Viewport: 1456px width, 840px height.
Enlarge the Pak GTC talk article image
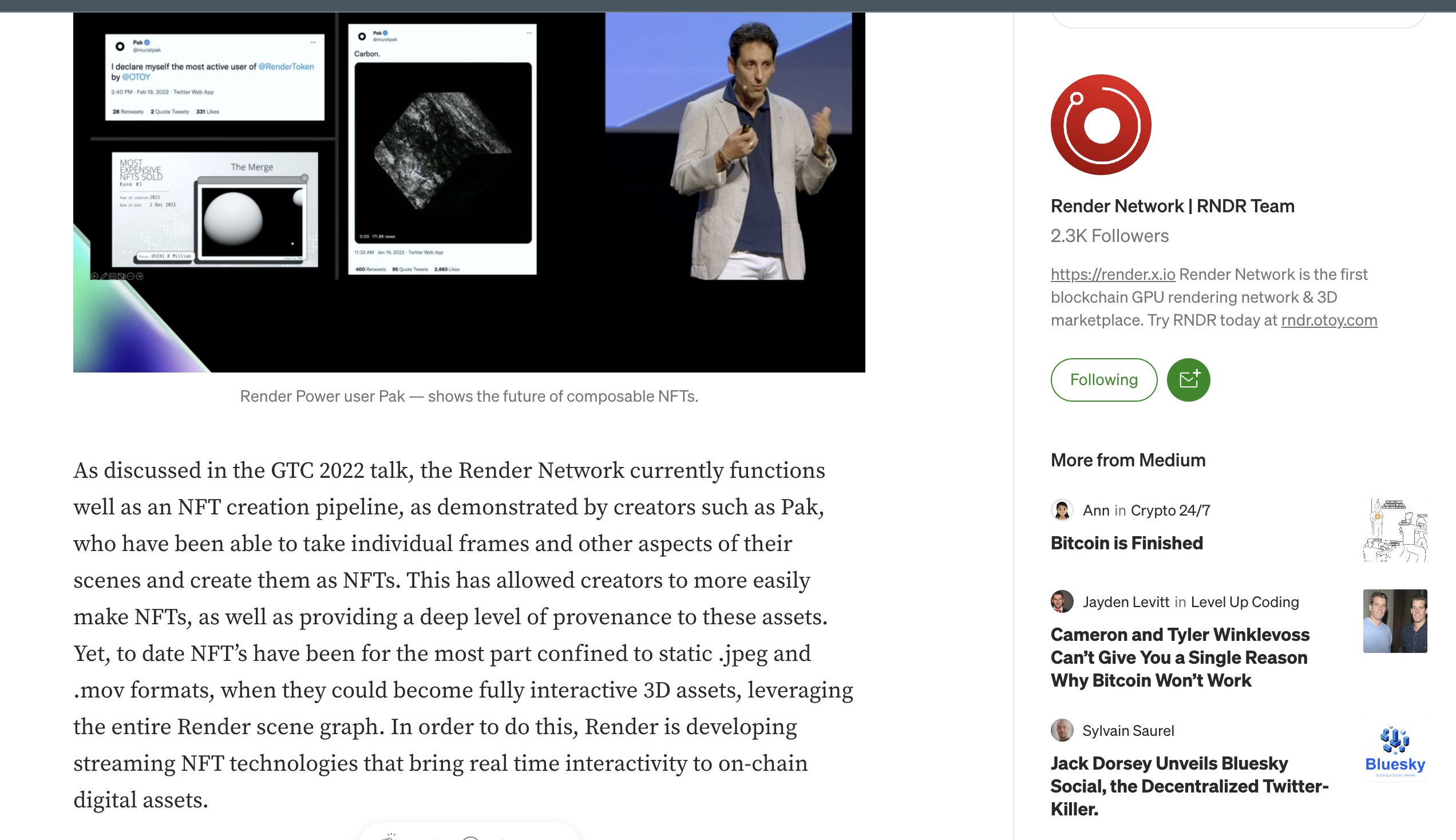point(468,192)
